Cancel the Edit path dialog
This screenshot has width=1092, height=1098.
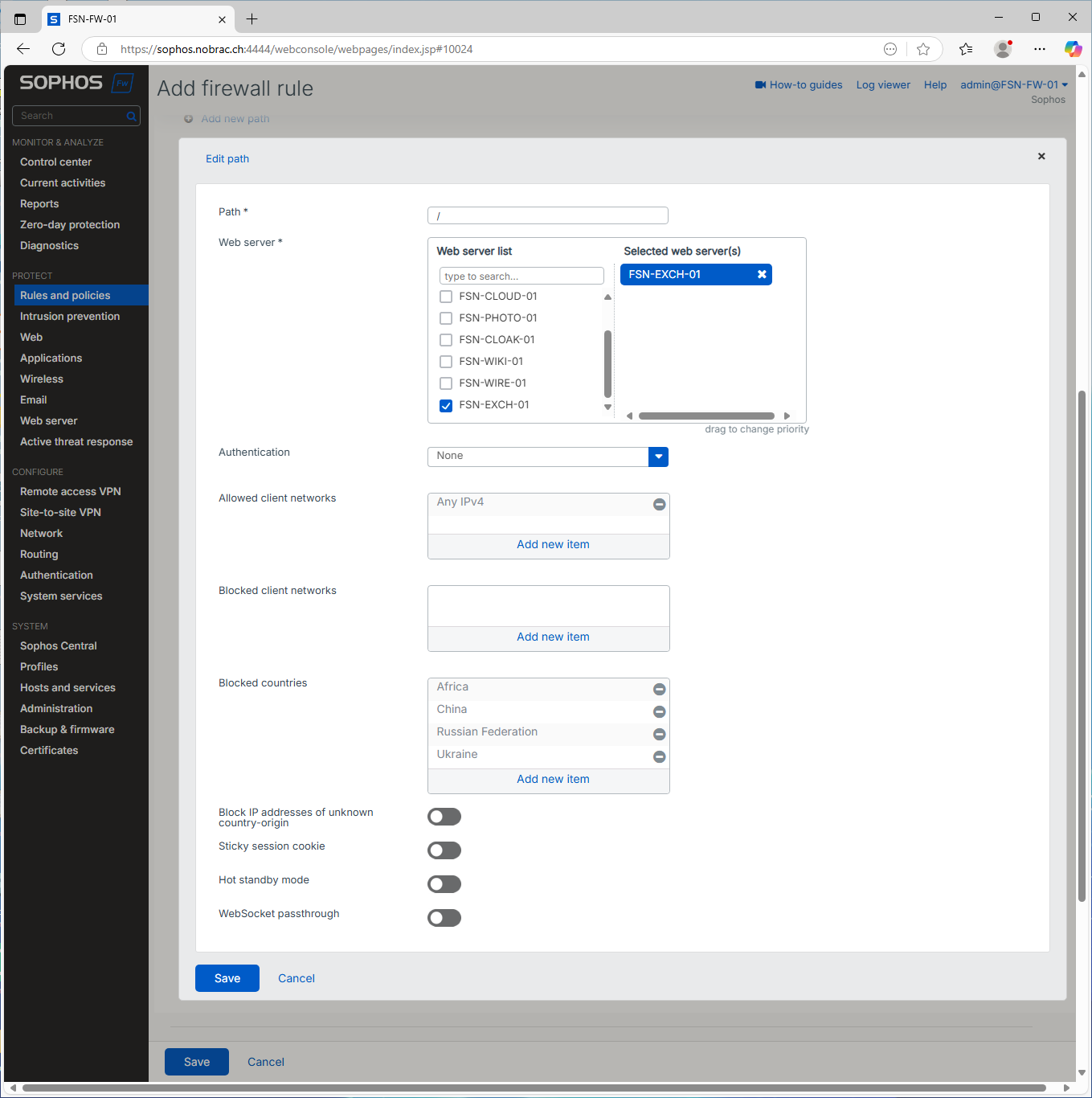tap(297, 978)
